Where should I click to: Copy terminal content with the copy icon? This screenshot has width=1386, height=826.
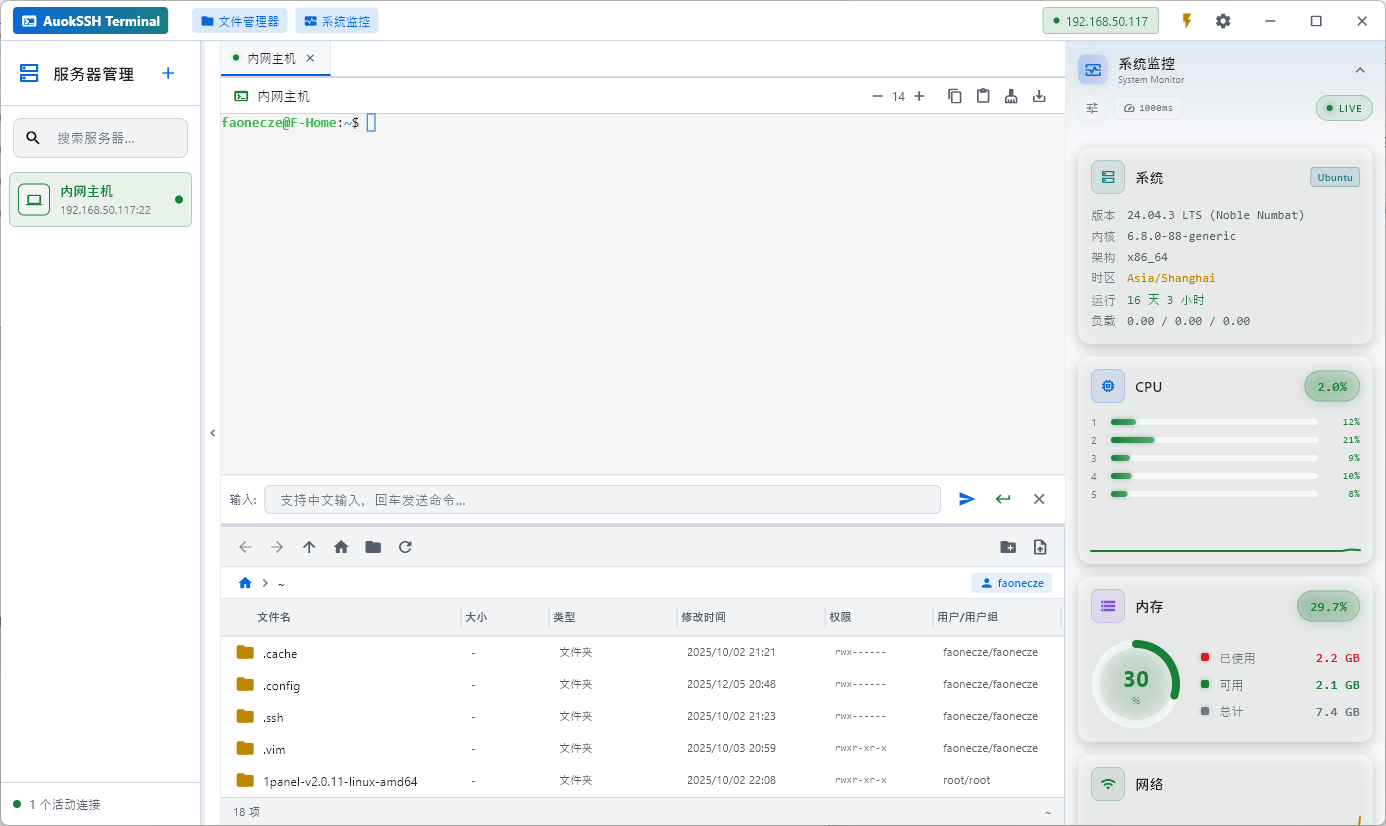tap(955, 96)
